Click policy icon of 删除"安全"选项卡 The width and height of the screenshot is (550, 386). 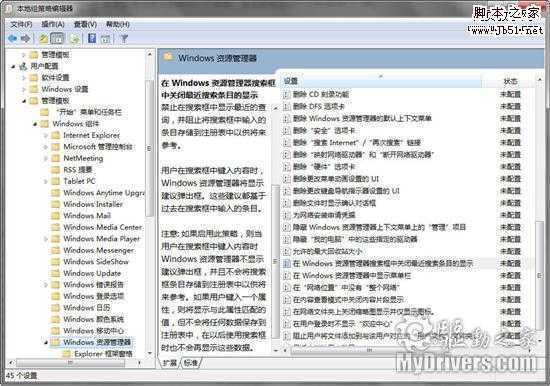click(x=287, y=131)
